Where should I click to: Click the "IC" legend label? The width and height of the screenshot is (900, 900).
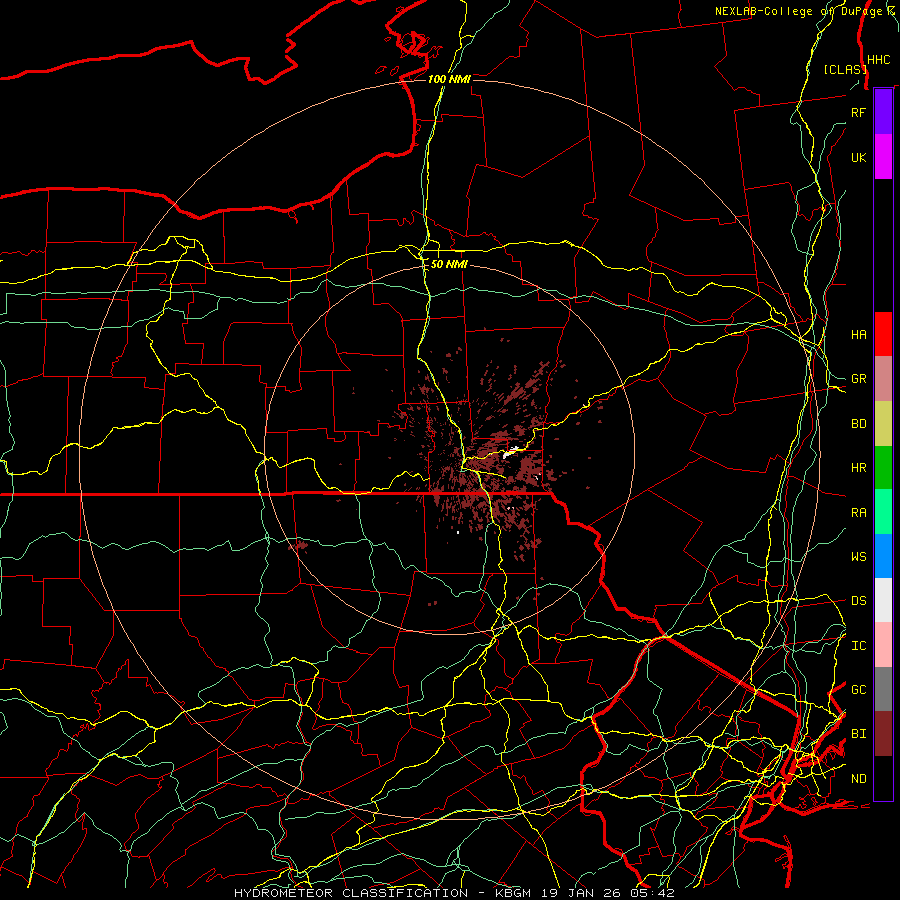[x=858, y=646]
